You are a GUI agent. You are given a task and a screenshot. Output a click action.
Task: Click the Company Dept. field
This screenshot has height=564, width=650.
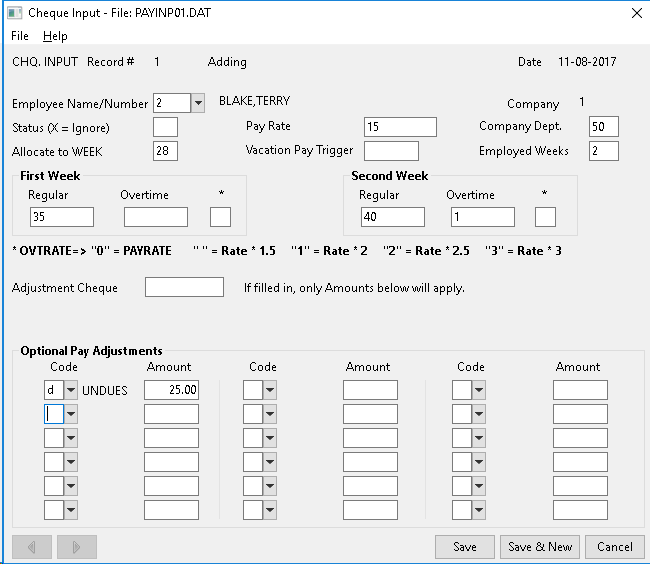click(x=604, y=127)
